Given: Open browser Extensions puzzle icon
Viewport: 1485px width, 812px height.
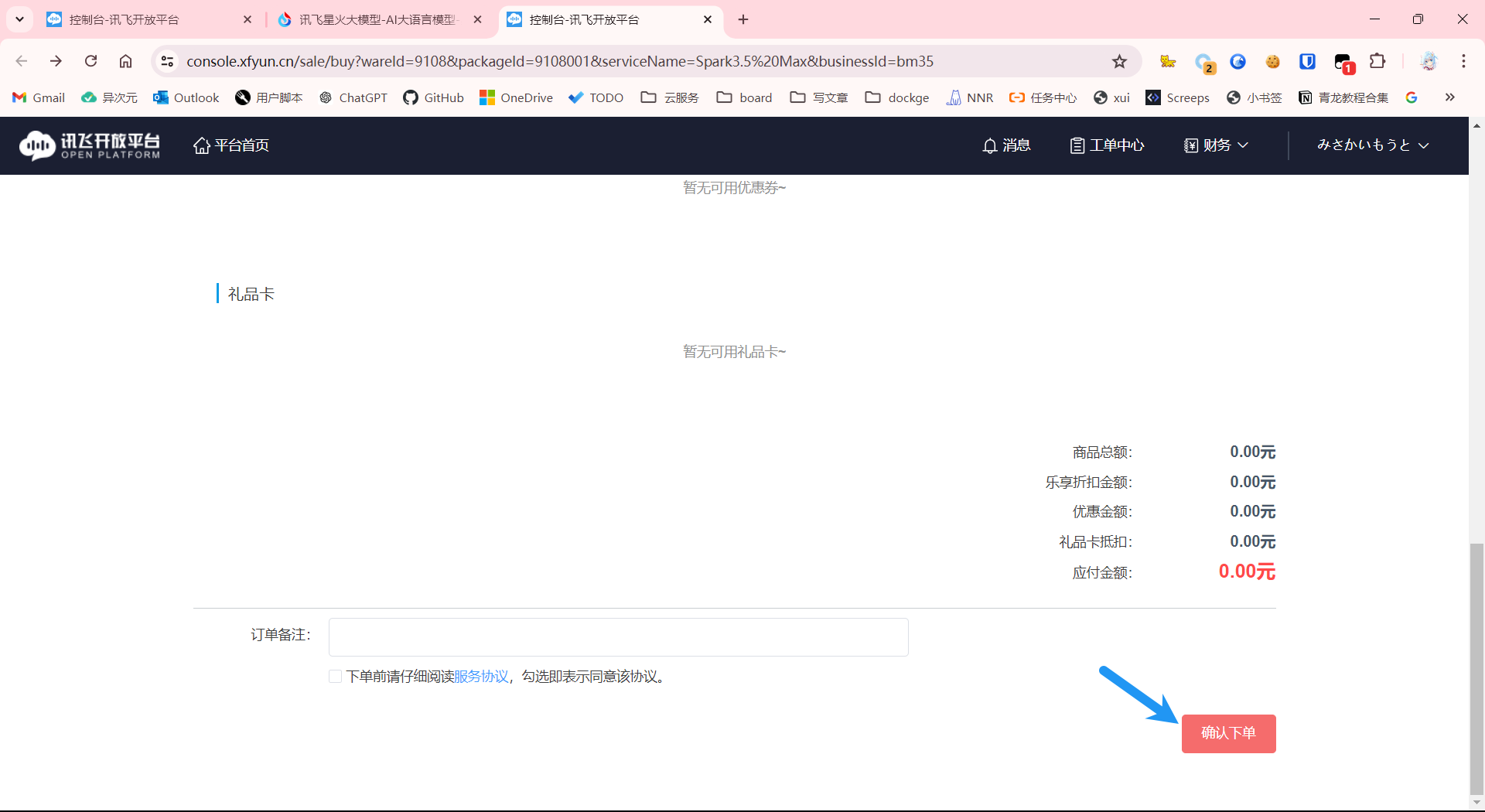Looking at the screenshot, I should [x=1377, y=61].
